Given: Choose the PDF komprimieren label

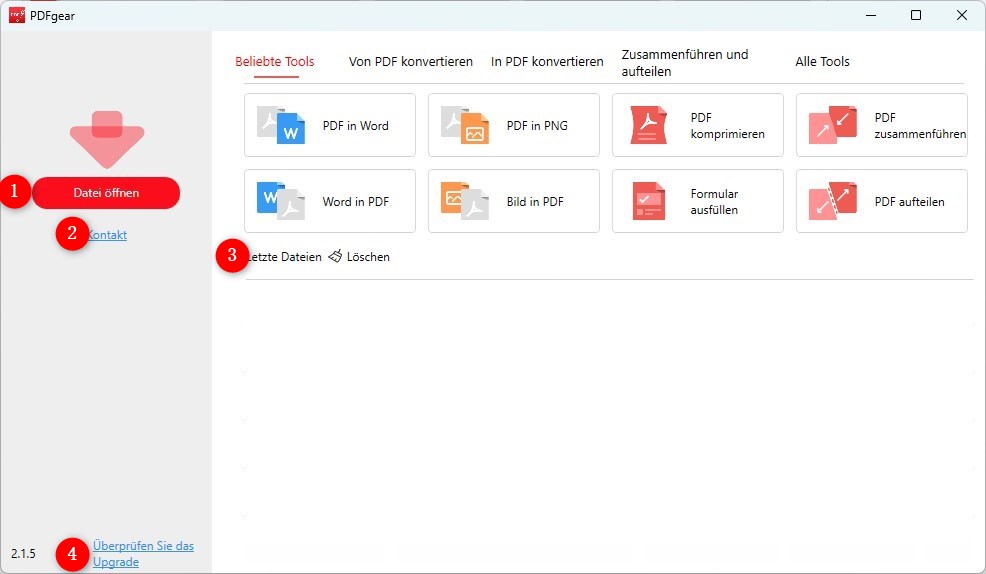Looking at the screenshot, I should [728, 126].
